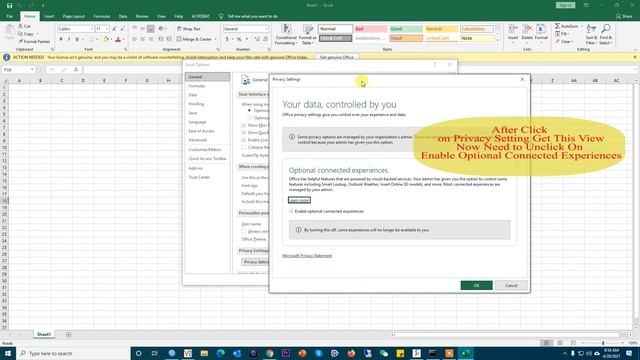Click the Increase Indent icon
The height and width of the screenshot is (360, 640).
[x=169, y=39]
